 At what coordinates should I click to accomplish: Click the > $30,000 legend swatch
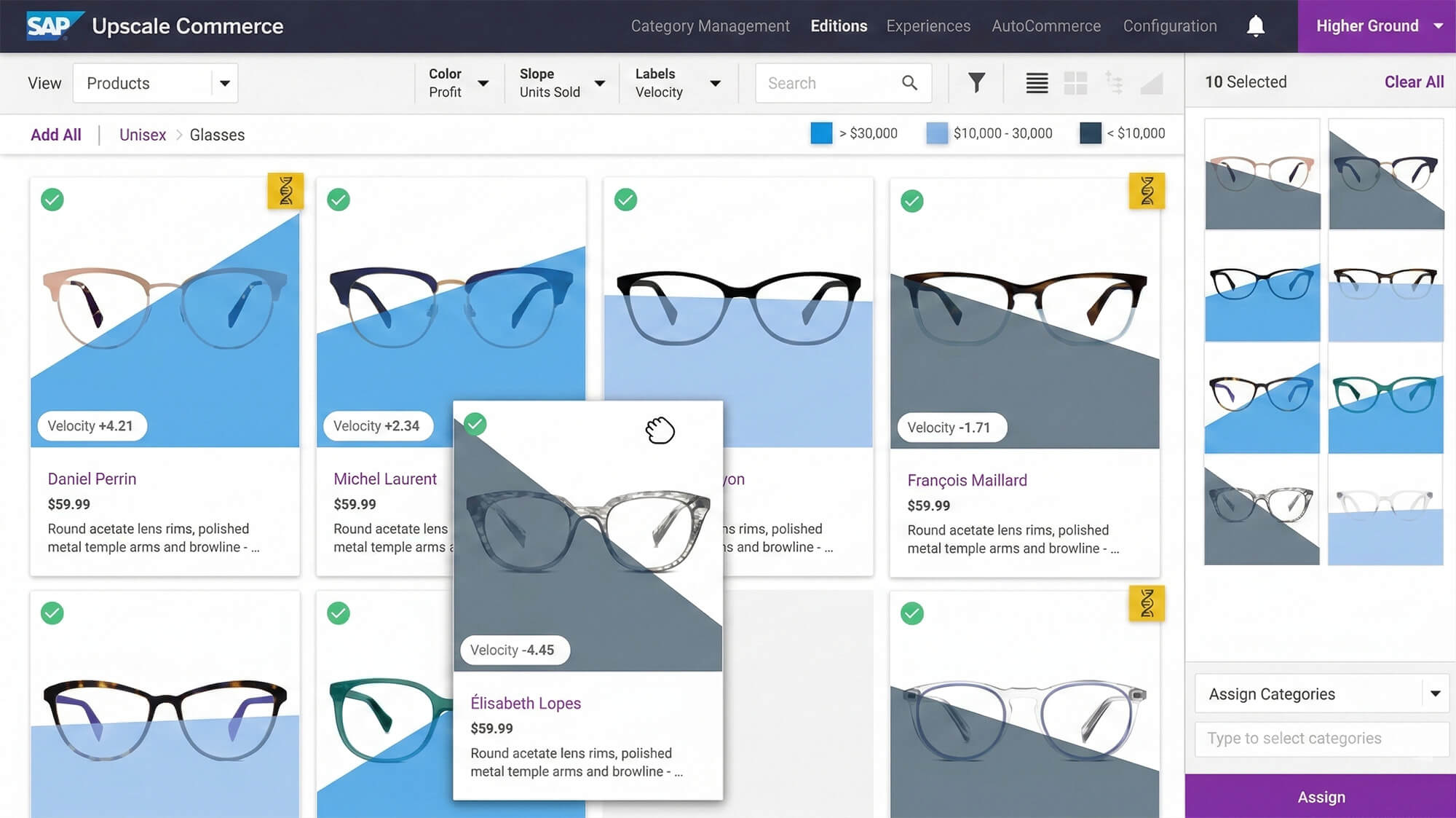(x=821, y=133)
